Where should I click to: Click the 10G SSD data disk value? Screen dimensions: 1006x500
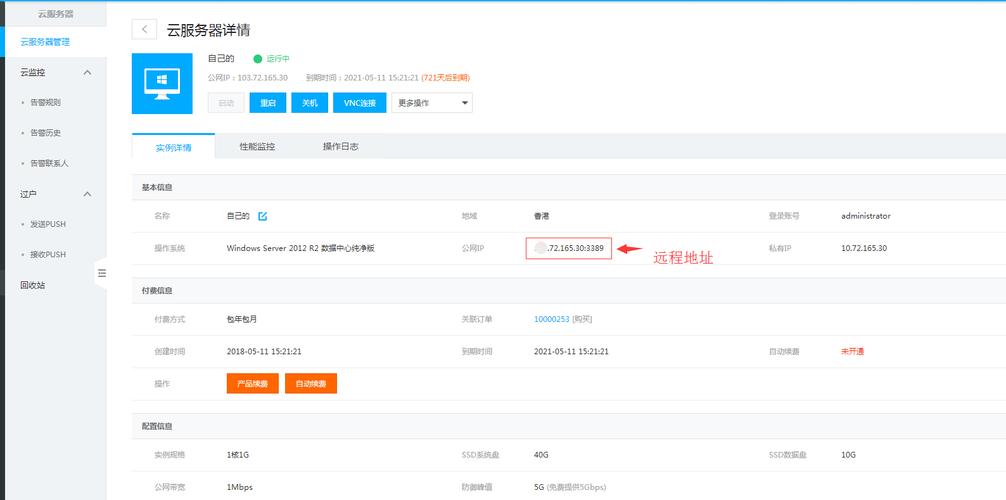click(x=848, y=455)
